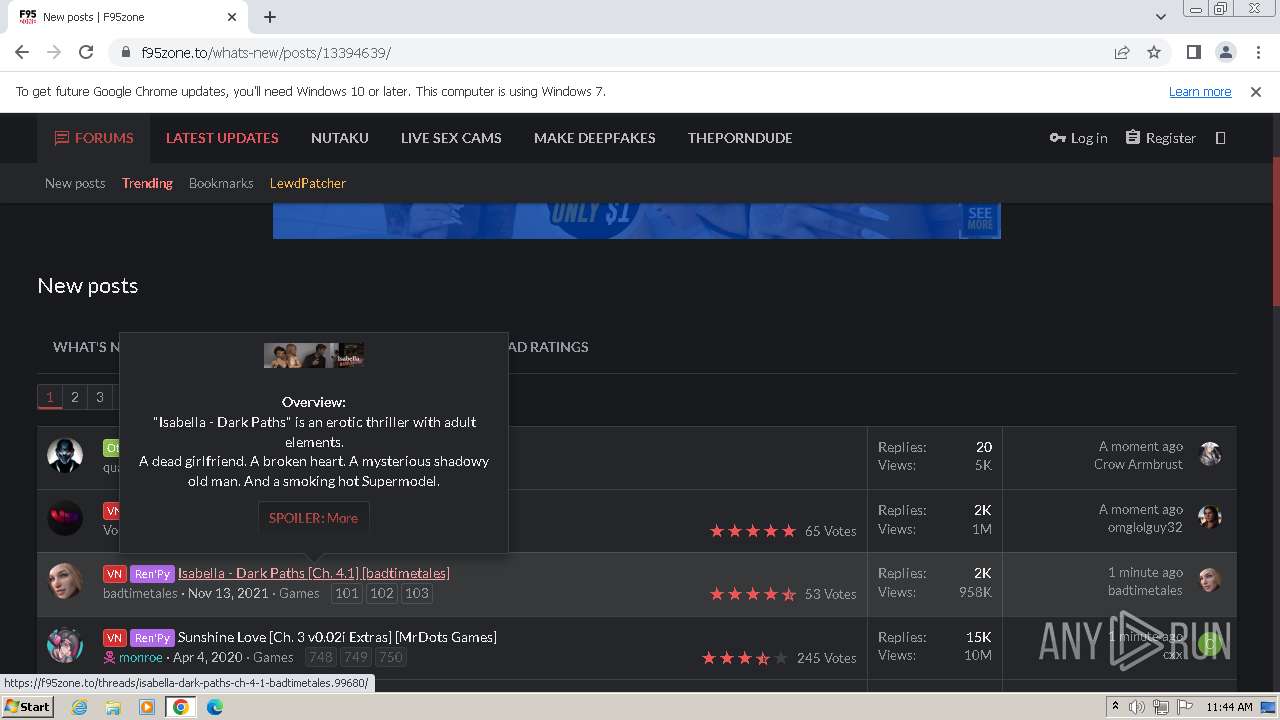Viewport: 1280px width, 720px height.
Task: Close the New posts browser tab
Action: click(232, 17)
